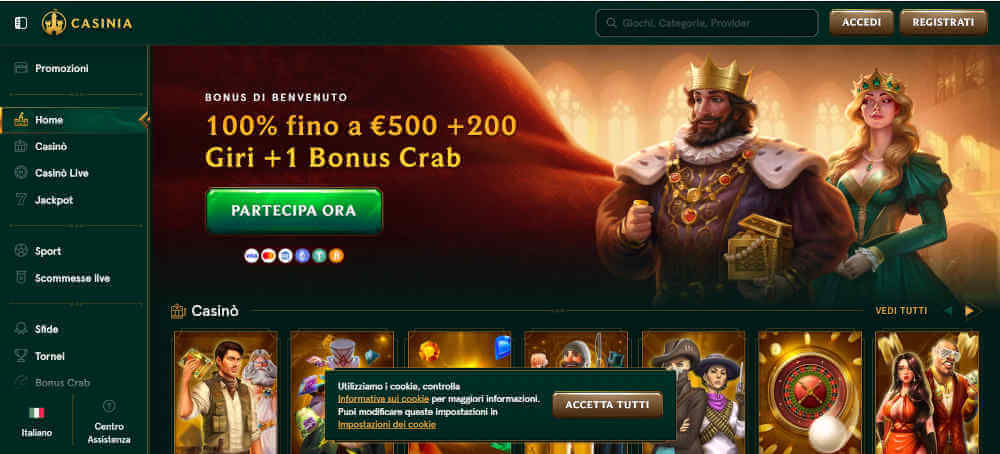Click the REGISTRATI sign-up button
The height and width of the screenshot is (454, 1000).
click(943, 22)
